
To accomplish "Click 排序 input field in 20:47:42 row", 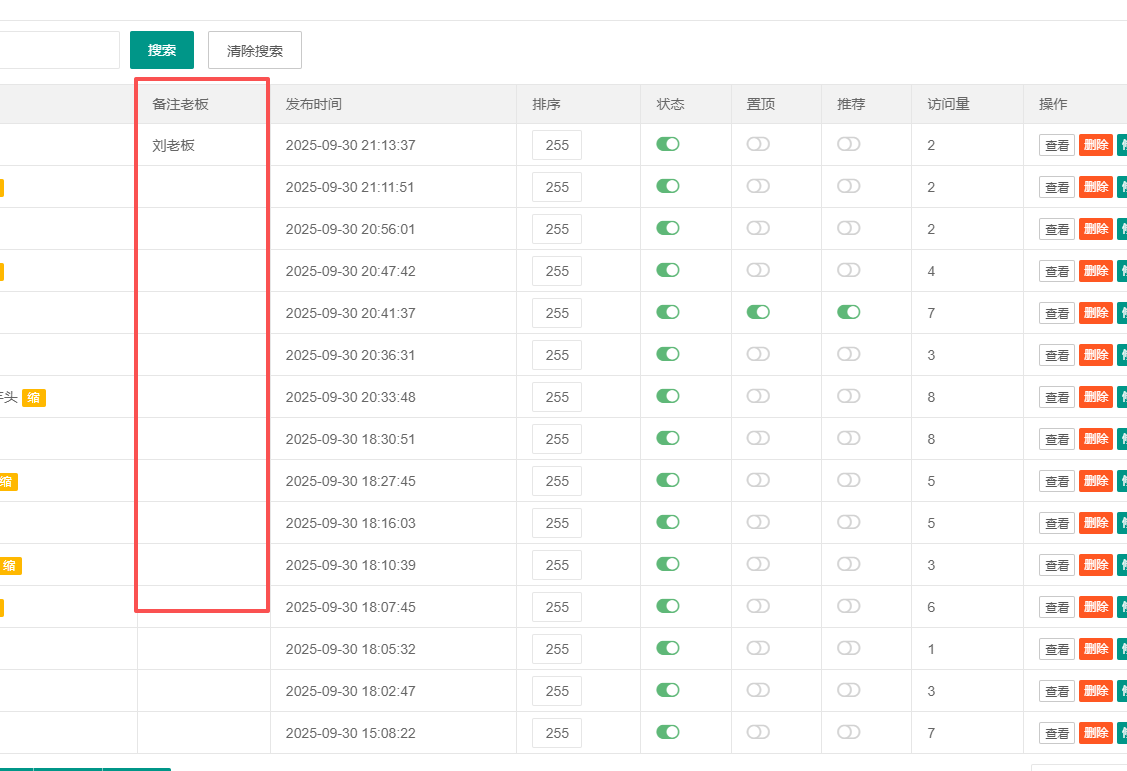I will tap(556, 271).
